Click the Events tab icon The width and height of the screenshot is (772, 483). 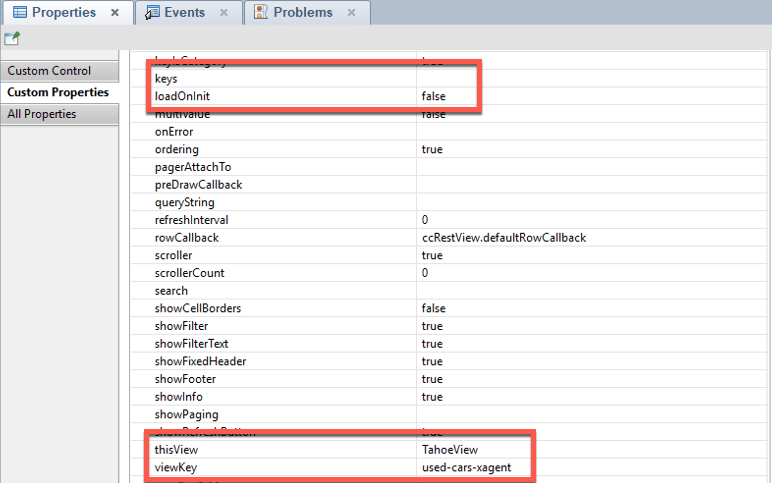pyautogui.click(x=152, y=13)
